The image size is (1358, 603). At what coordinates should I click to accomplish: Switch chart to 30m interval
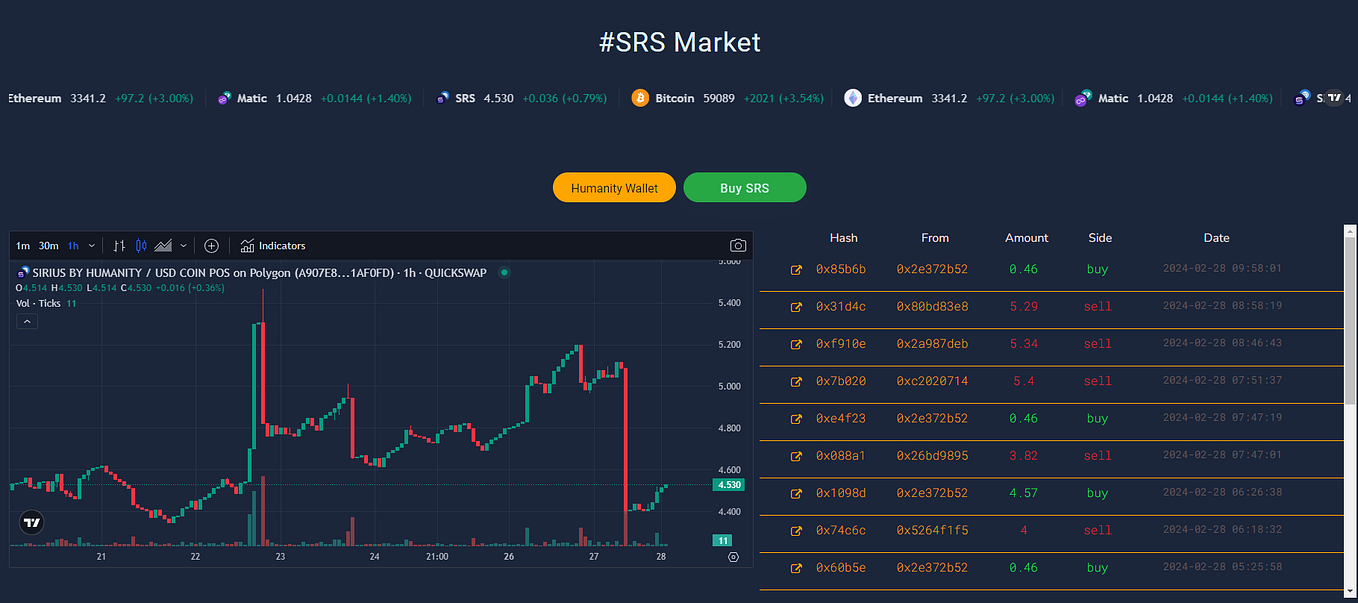(48, 246)
